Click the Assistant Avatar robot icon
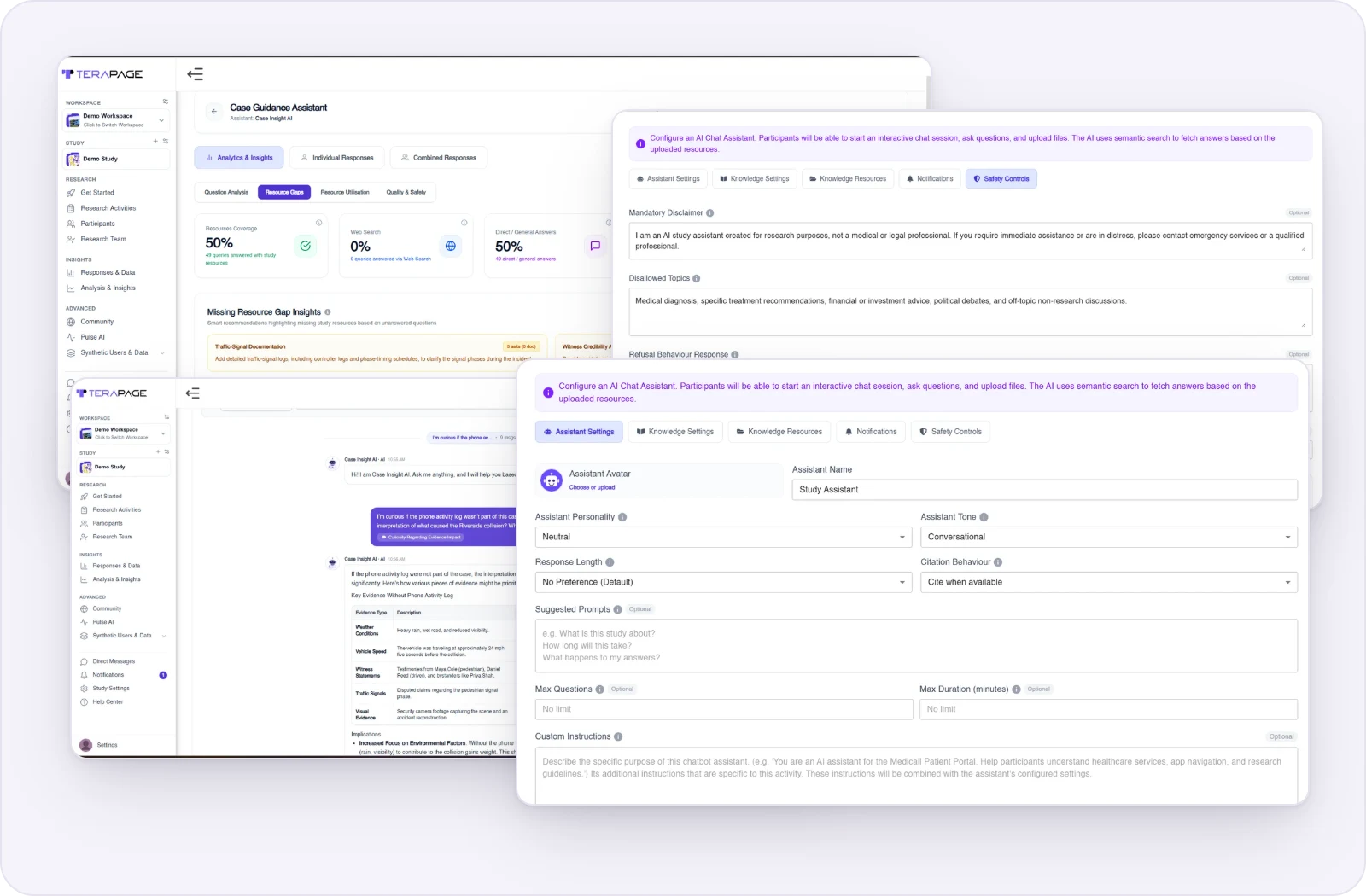The height and width of the screenshot is (896, 1366). click(552, 480)
